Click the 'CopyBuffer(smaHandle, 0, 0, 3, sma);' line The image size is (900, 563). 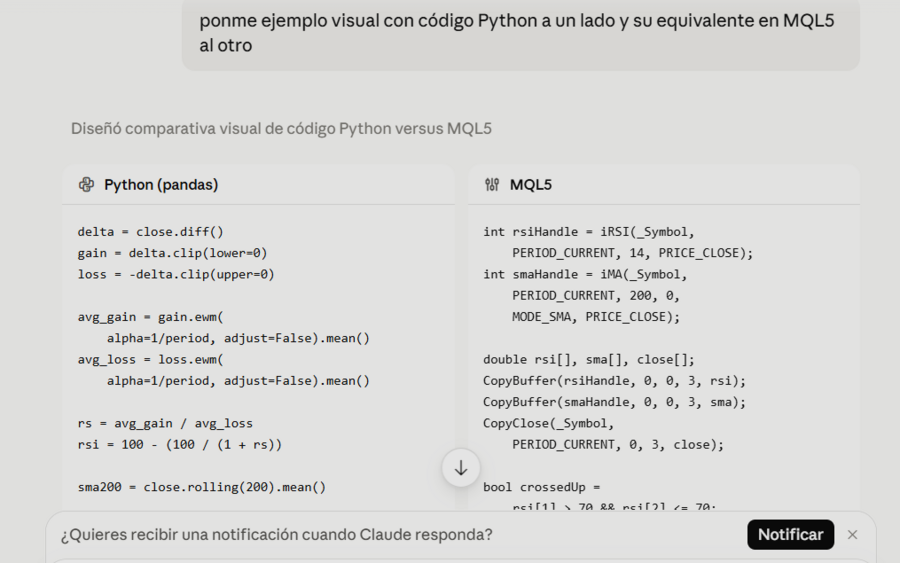(614, 402)
